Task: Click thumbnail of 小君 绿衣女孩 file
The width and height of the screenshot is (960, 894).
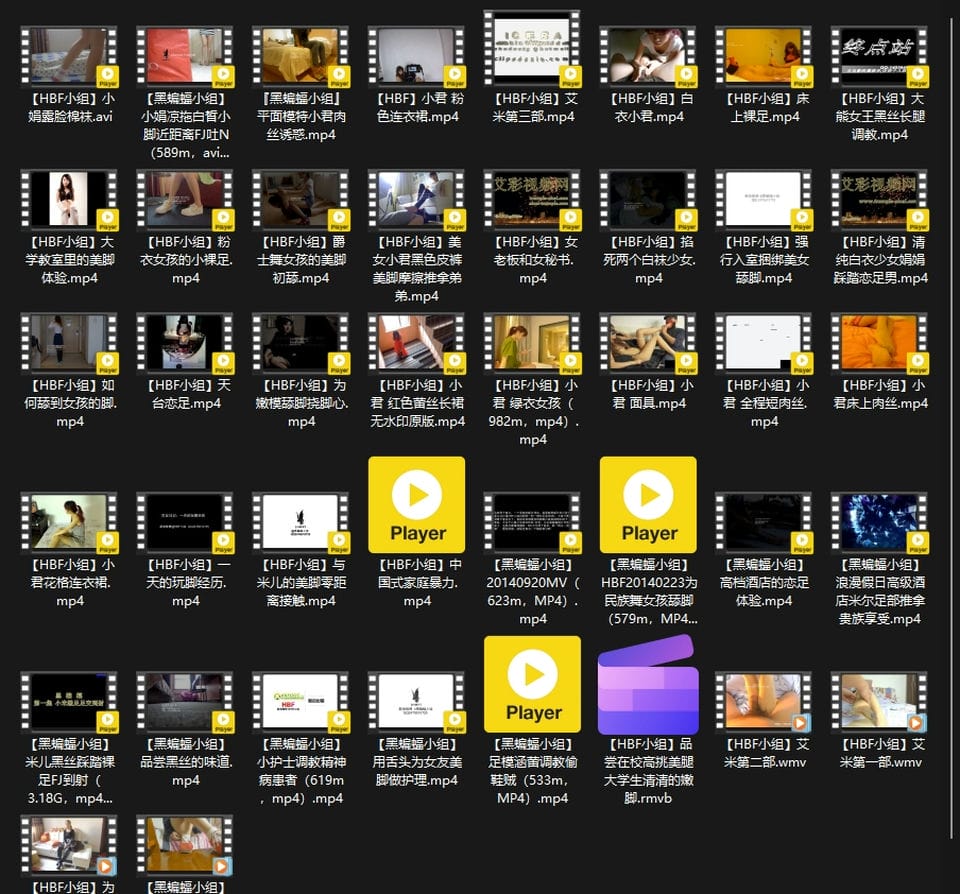Action: [532, 343]
